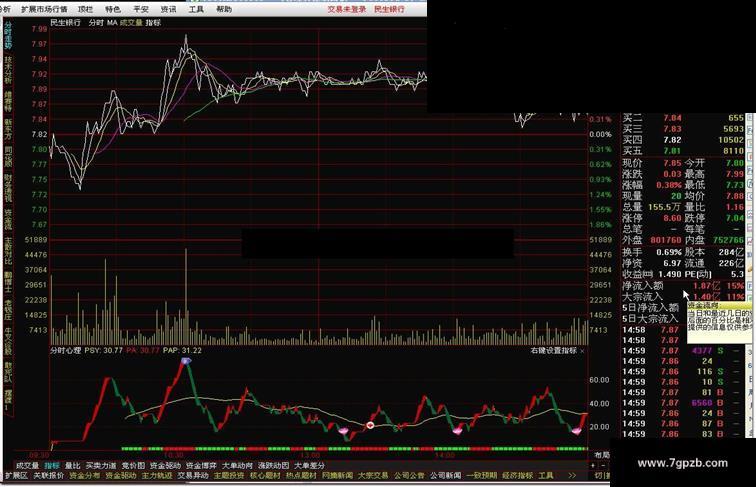Open the 核心题材 tab
The image size is (756, 487).
click(265, 476)
